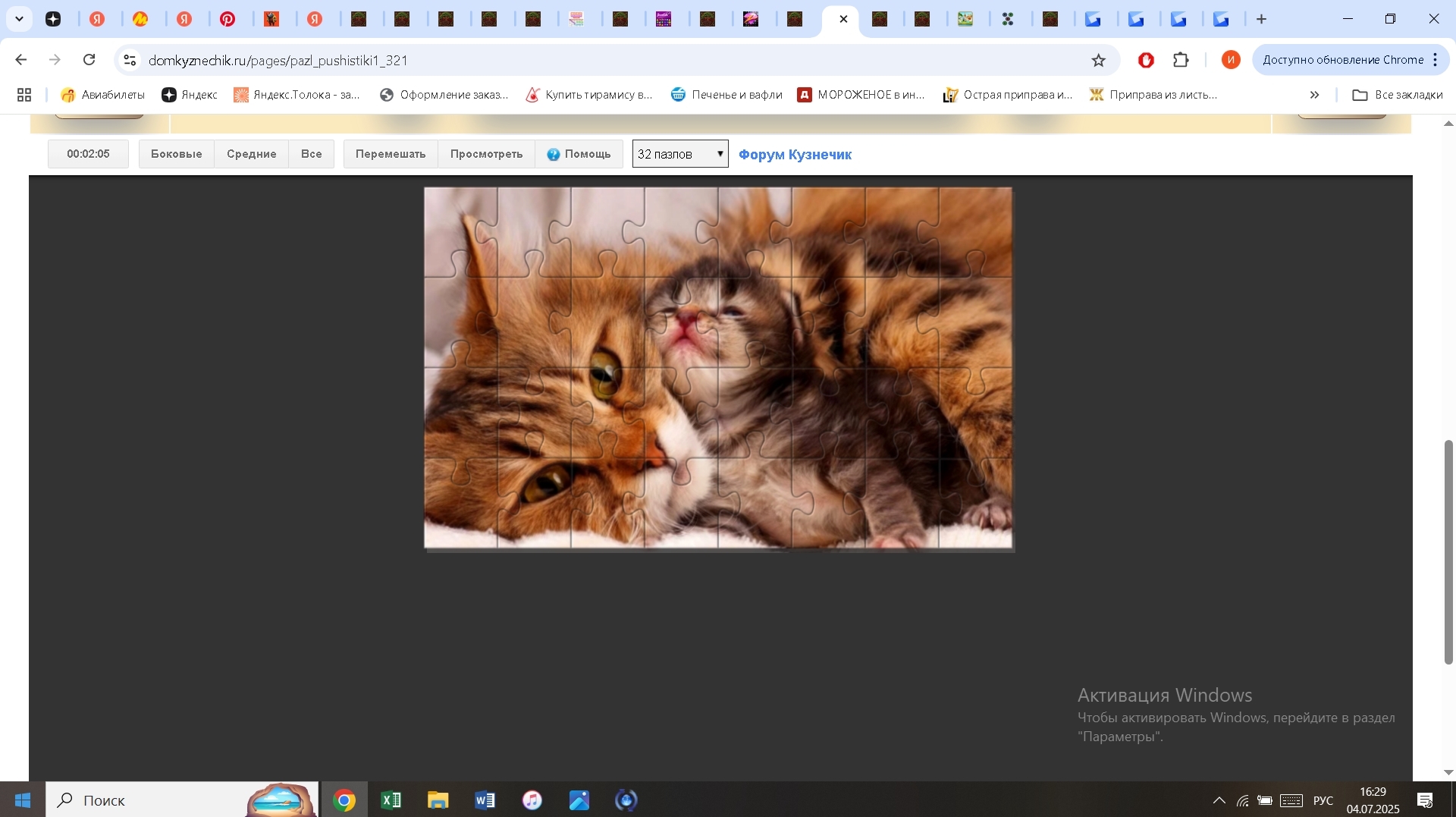Open the Купить тирамису bookmark
Screen dimensions: 1456x817
coord(589,95)
